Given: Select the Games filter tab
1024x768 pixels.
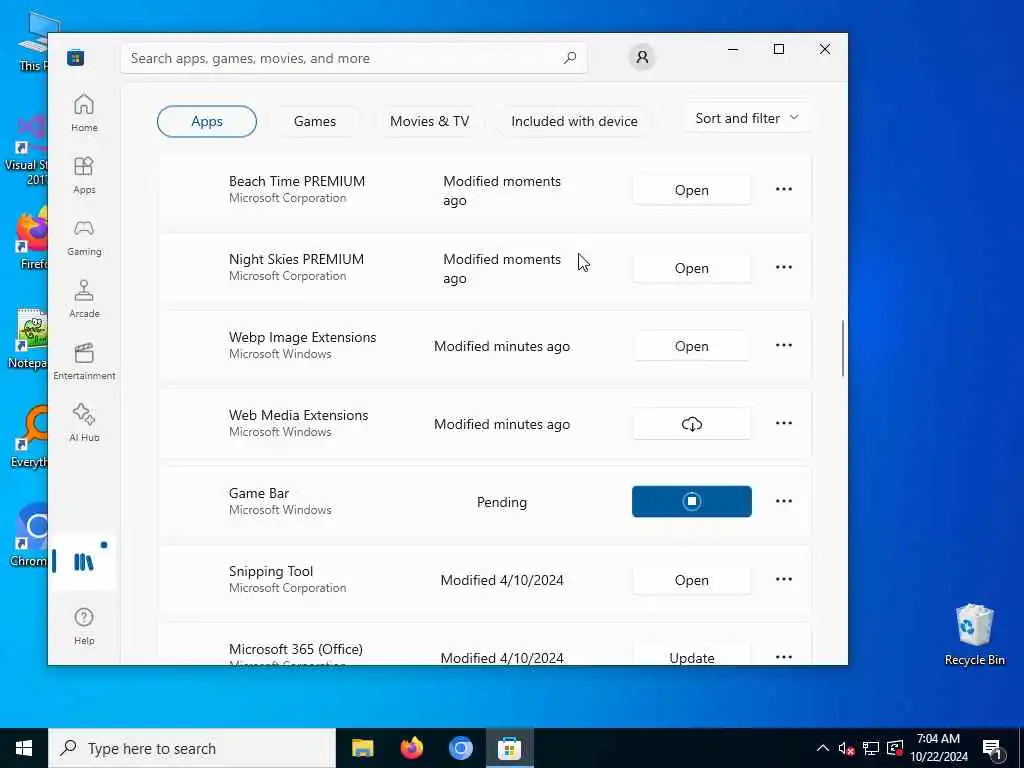Looking at the screenshot, I should pos(315,121).
